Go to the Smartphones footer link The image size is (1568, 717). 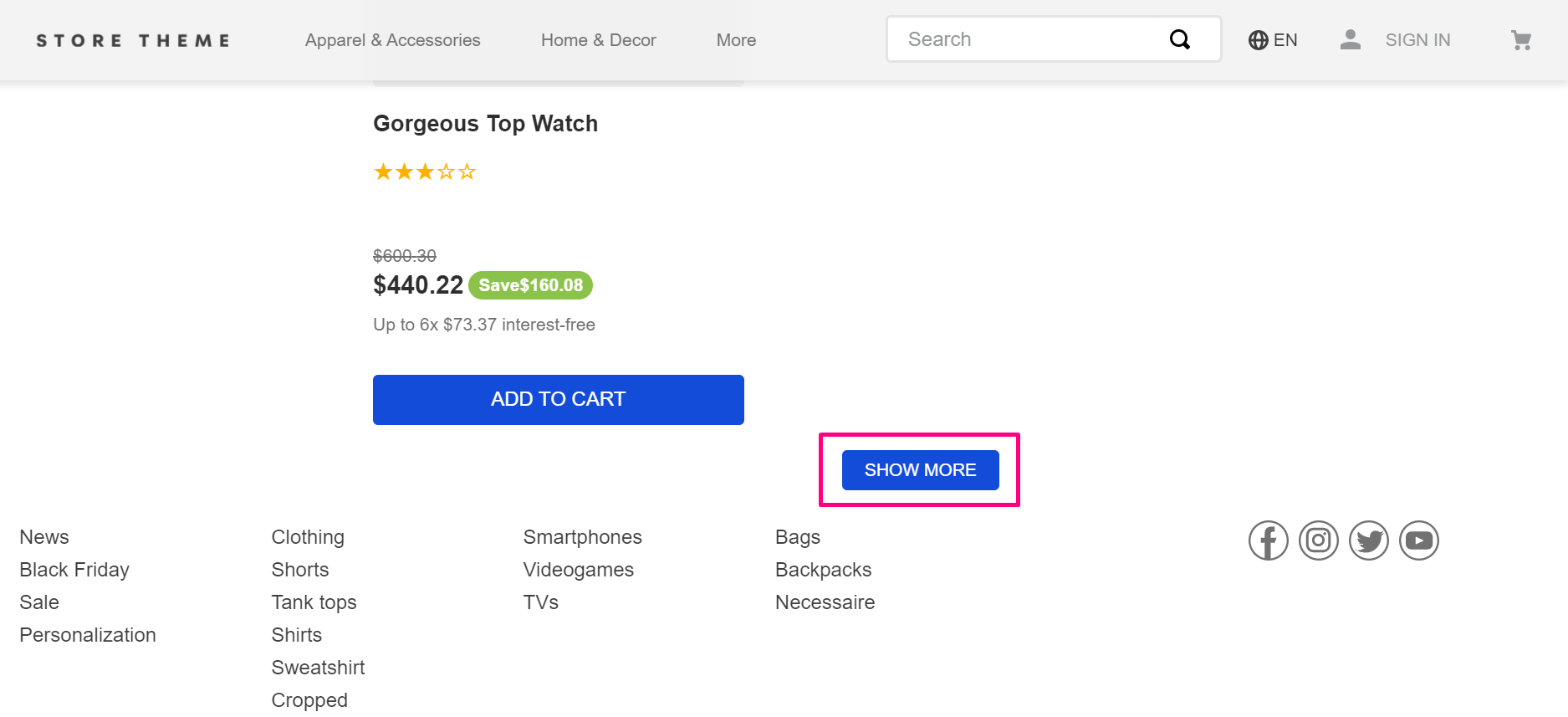tap(582, 537)
